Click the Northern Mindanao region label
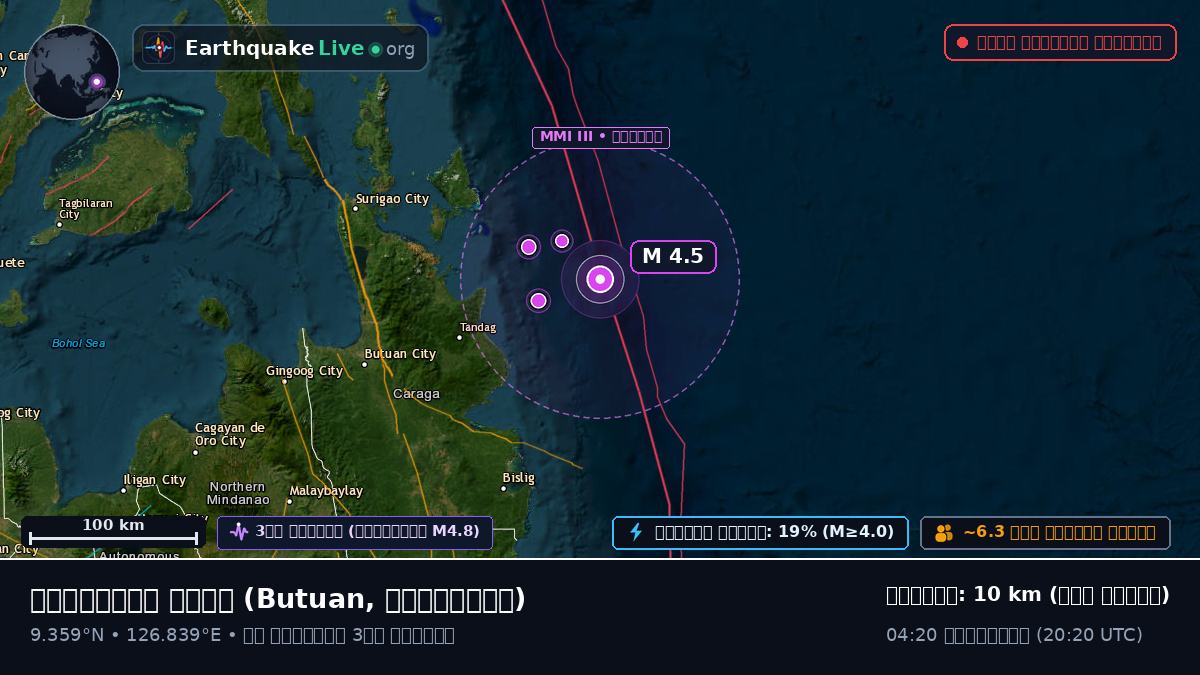This screenshot has height=675, width=1200. pos(238,493)
